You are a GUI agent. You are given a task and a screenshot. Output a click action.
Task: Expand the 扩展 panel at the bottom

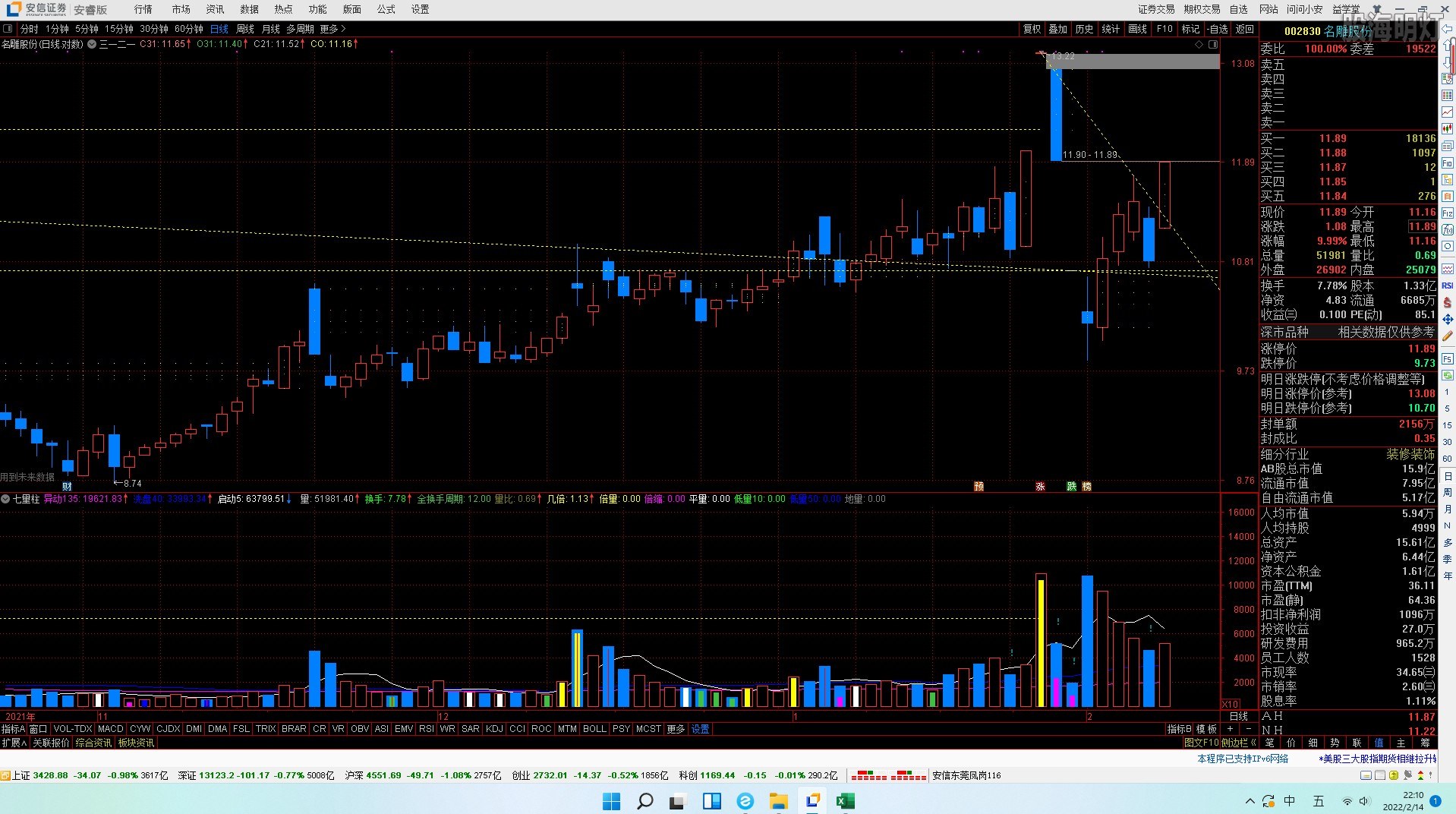(x=14, y=743)
